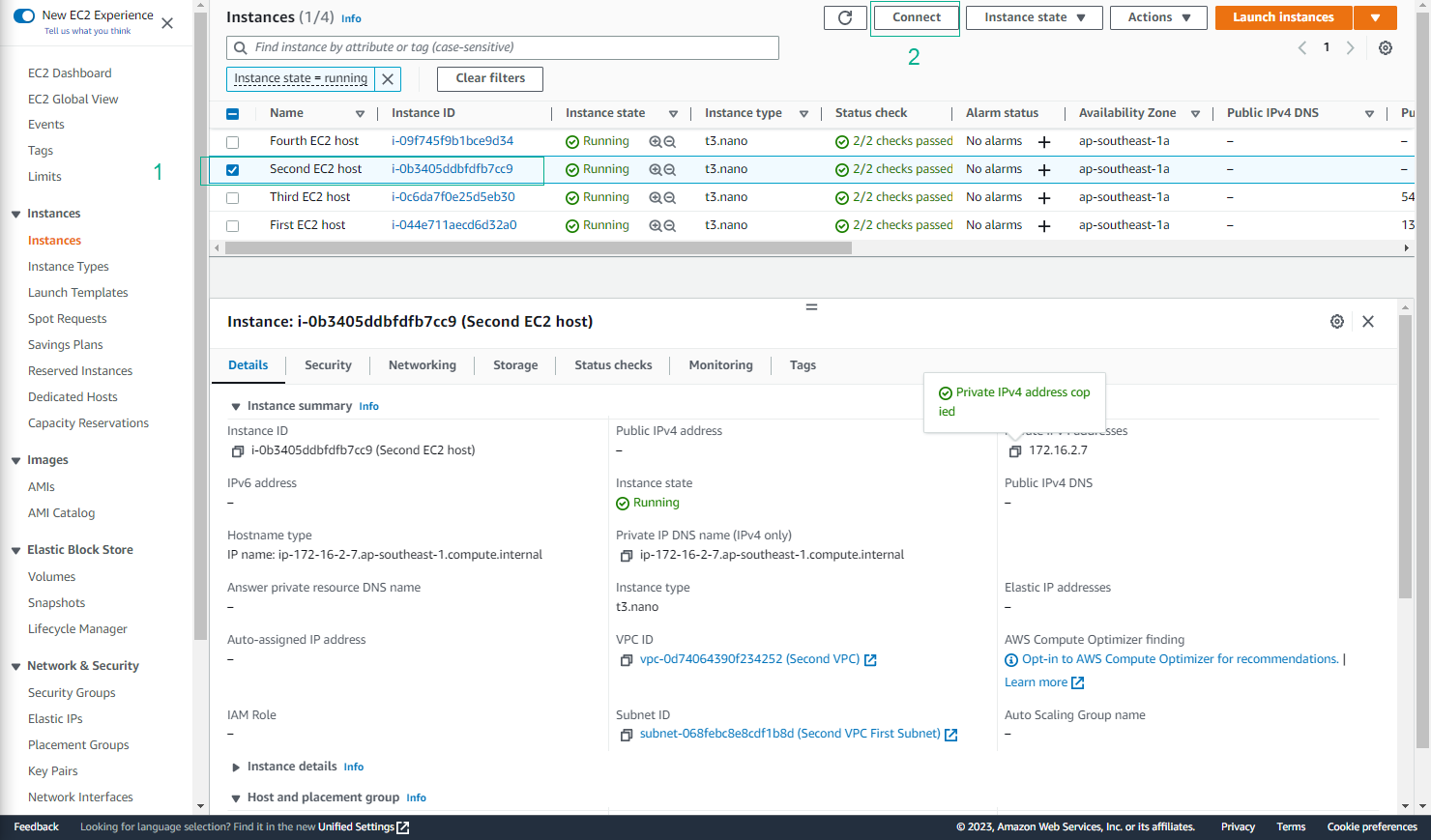1431x840 pixels.
Task: Switch to the Monitoring tab
Action: 720,365
